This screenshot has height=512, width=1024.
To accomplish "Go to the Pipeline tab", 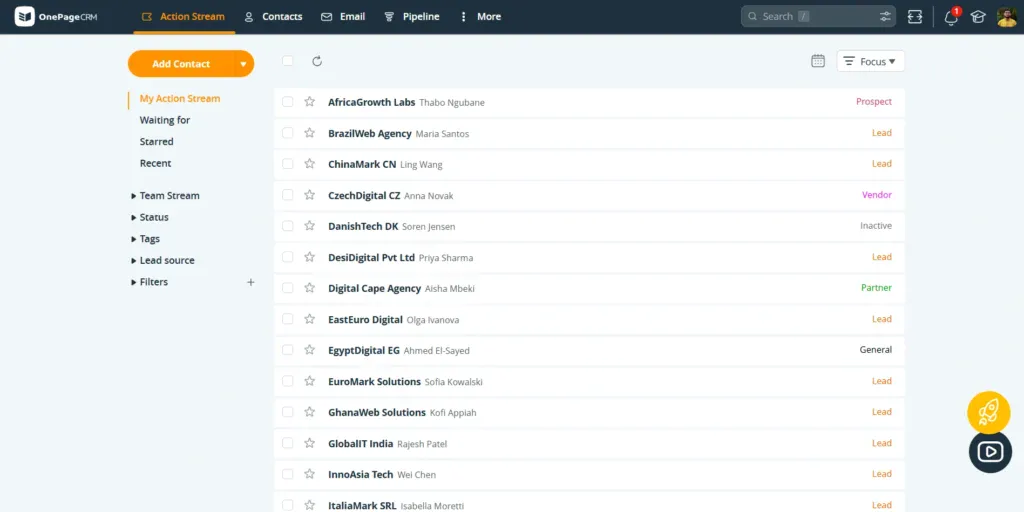I will click(x=412, y=17).
